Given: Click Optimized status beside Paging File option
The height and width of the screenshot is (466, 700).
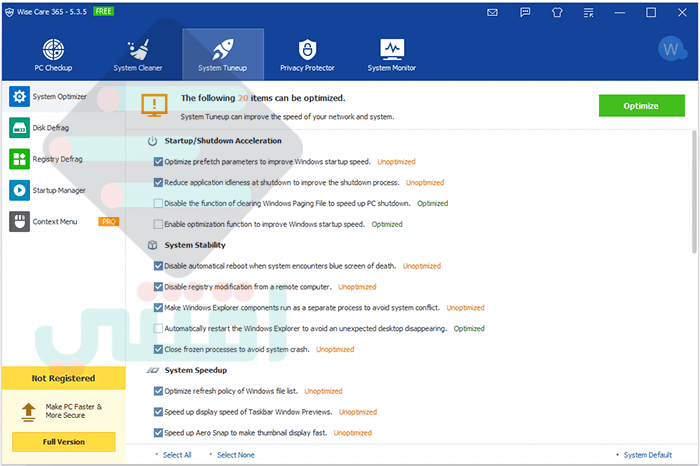Looking at the screenshot, I should (x=433, y=204).
